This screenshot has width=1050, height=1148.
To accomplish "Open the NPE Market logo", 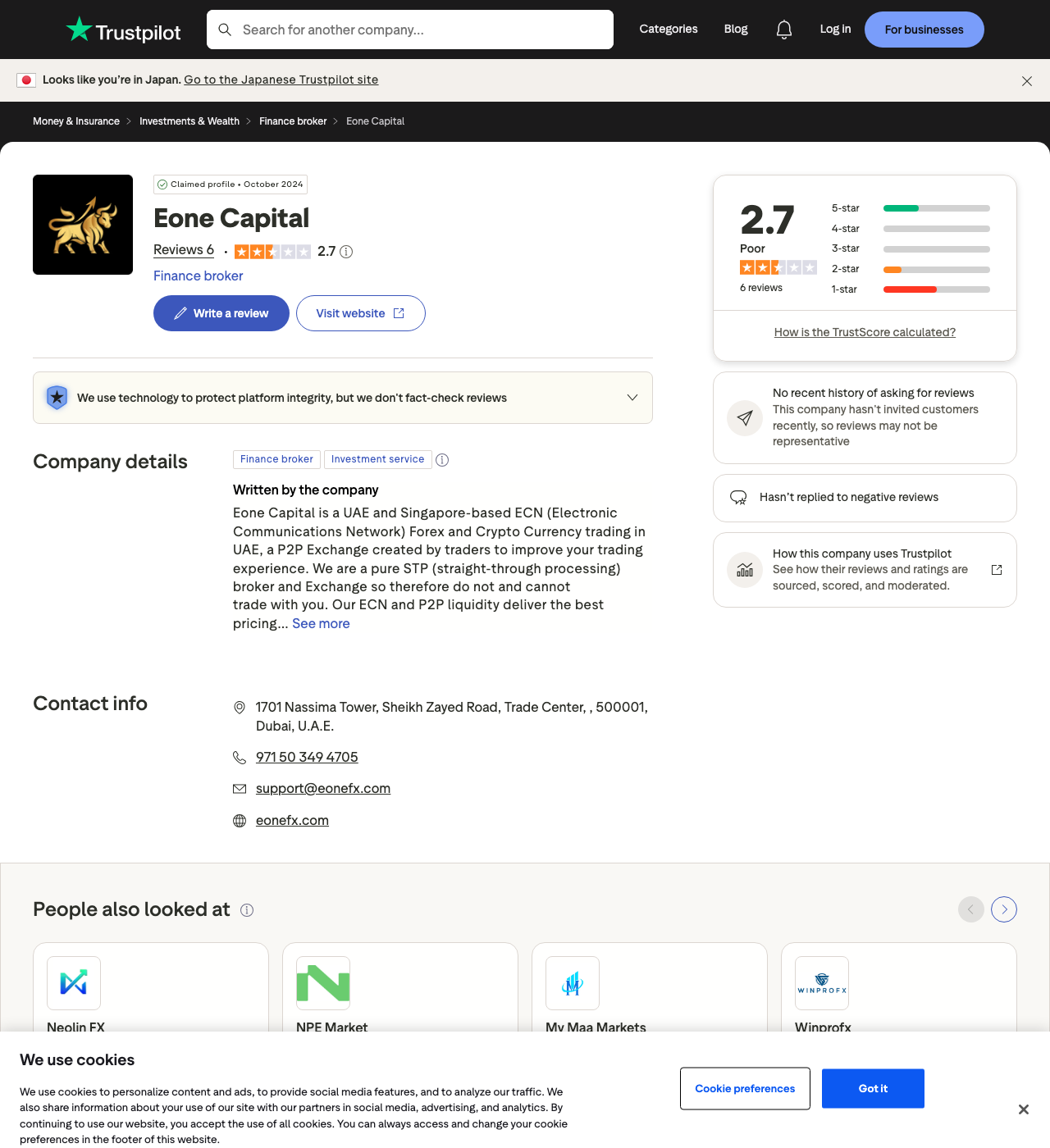I will 323,983.
